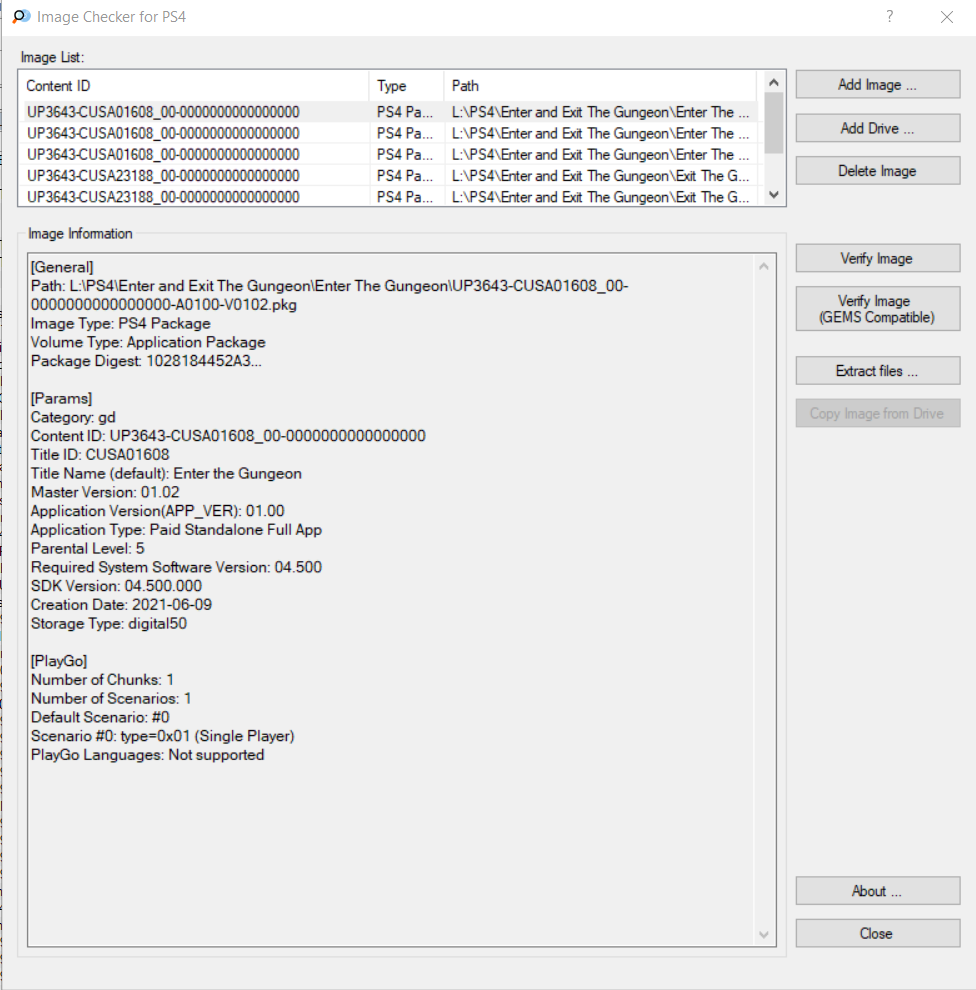Click the Parental Level: 5 line
The width and height of the screenshot is (976, 990).
pyautogui.click(x=87, y=549)
